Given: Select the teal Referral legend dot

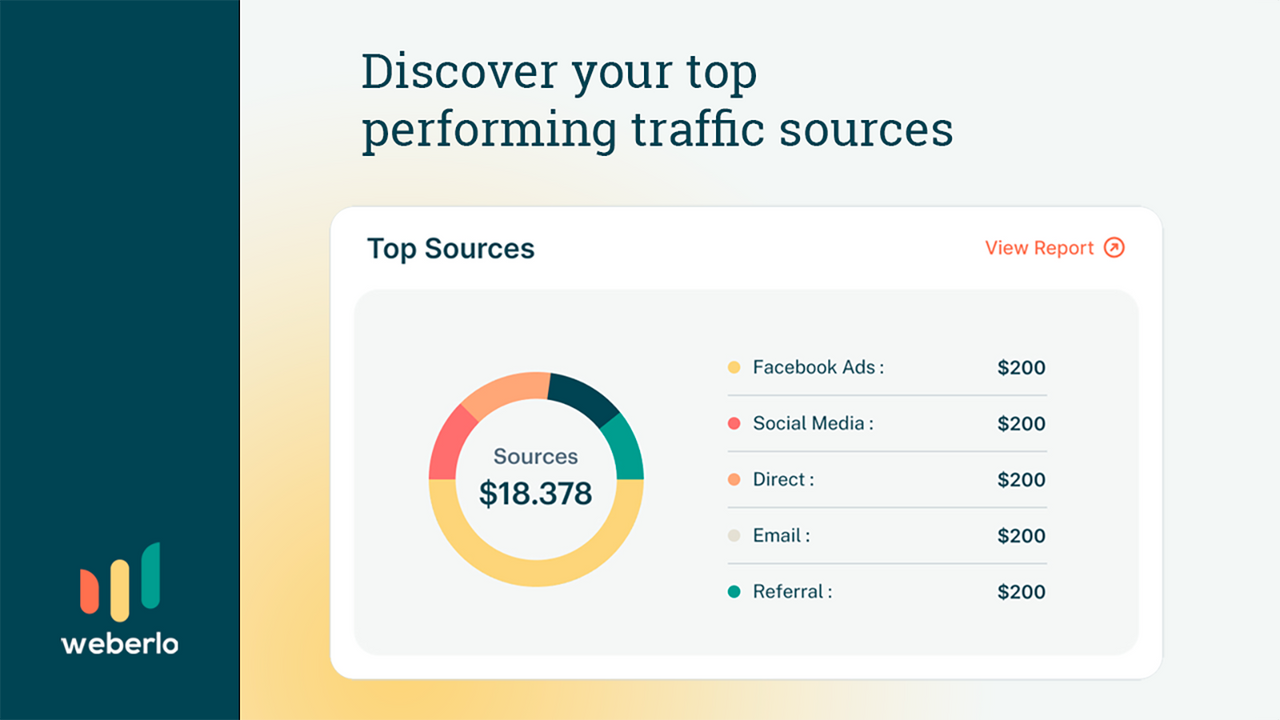Looking at the screenshot, I should (733, 591).
